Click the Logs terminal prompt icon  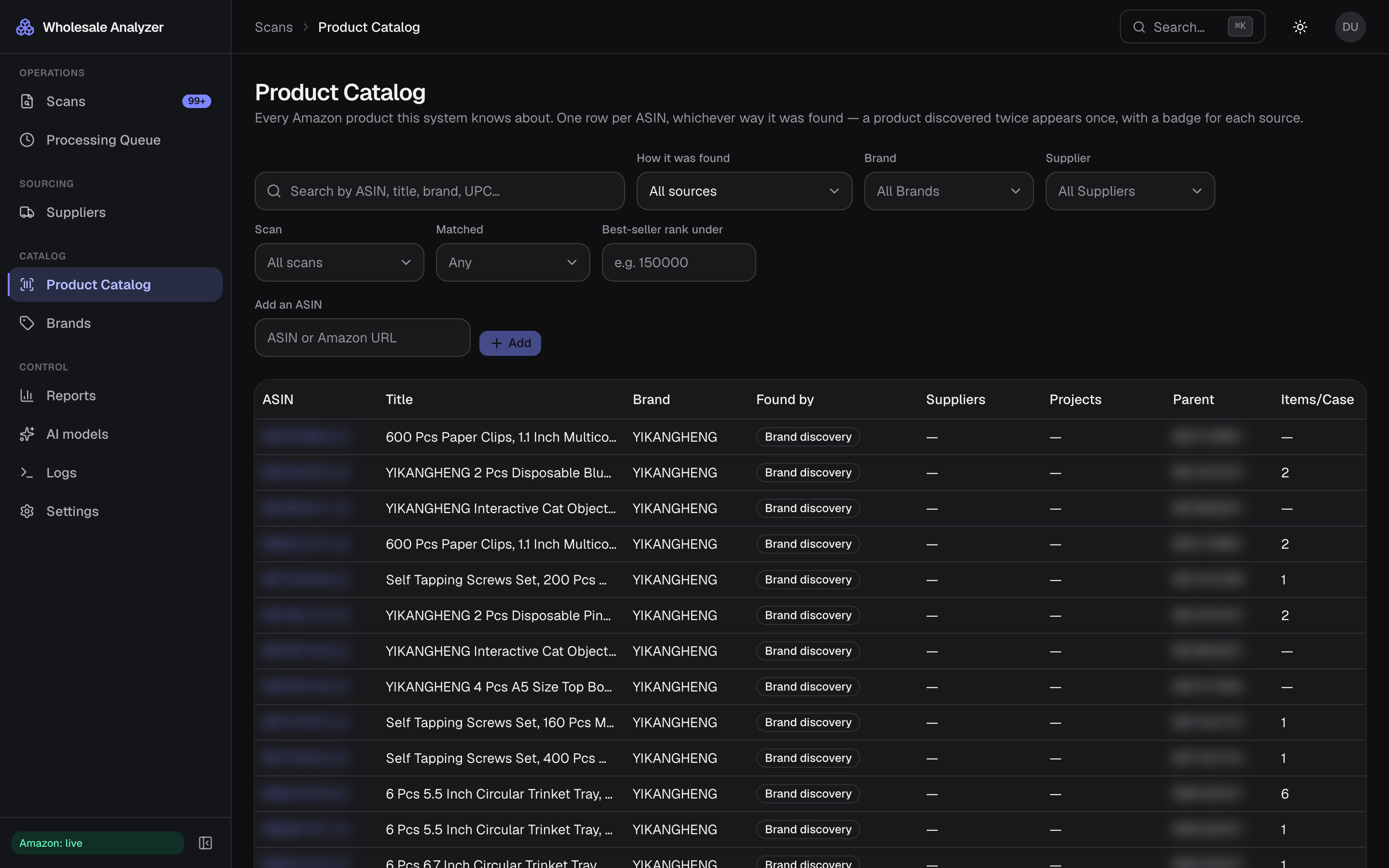[27, 473]
